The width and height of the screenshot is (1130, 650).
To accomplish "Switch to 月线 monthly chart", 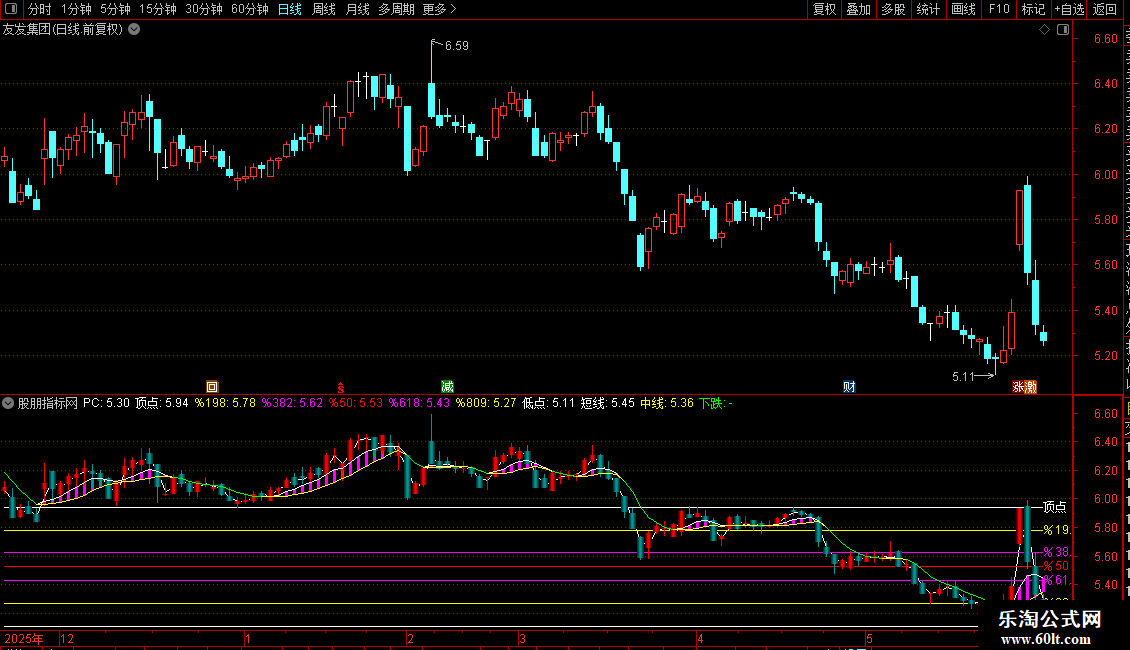I will (x=357, y=9).
